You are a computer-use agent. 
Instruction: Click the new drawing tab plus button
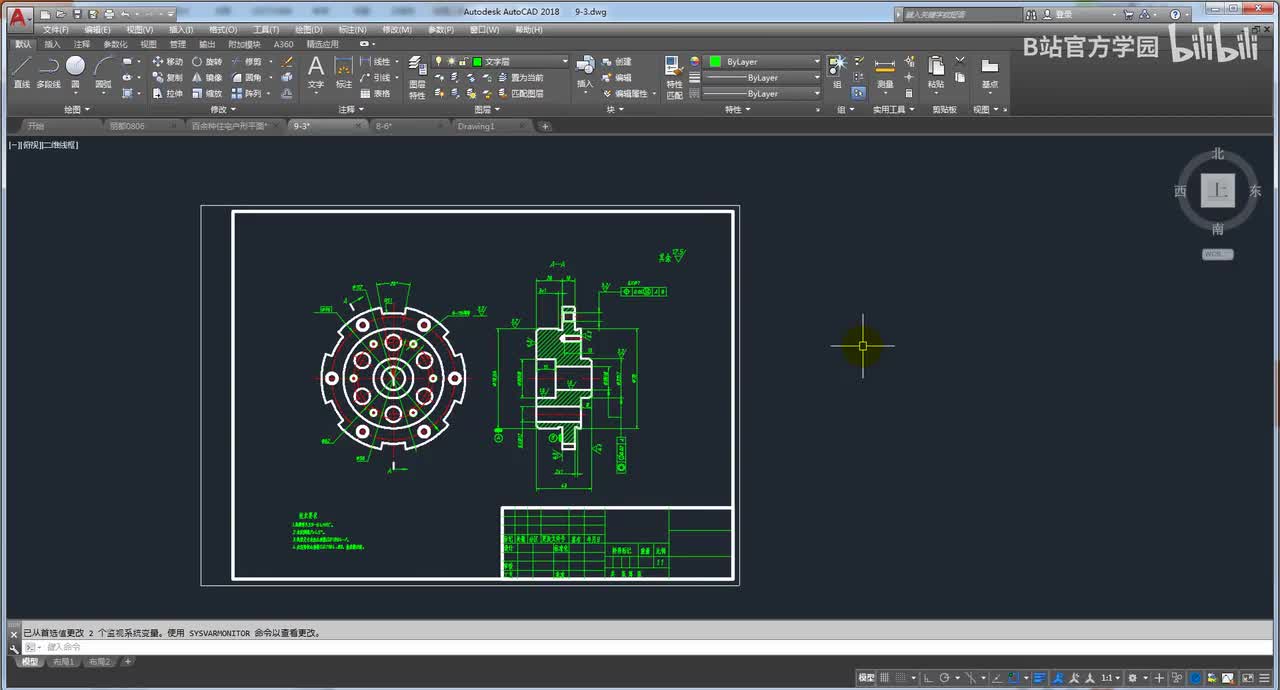coord(545,127)
